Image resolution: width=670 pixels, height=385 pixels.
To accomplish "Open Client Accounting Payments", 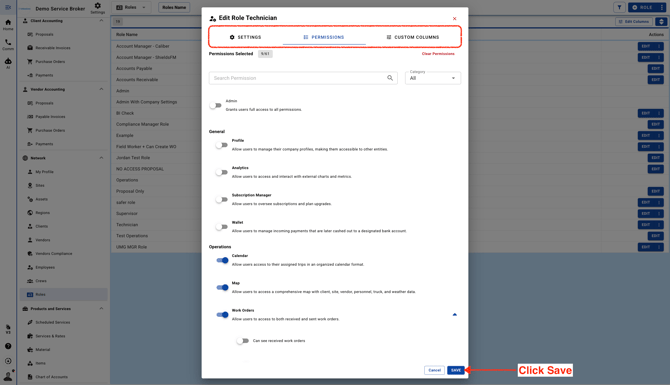I will [x=44, y=75].
